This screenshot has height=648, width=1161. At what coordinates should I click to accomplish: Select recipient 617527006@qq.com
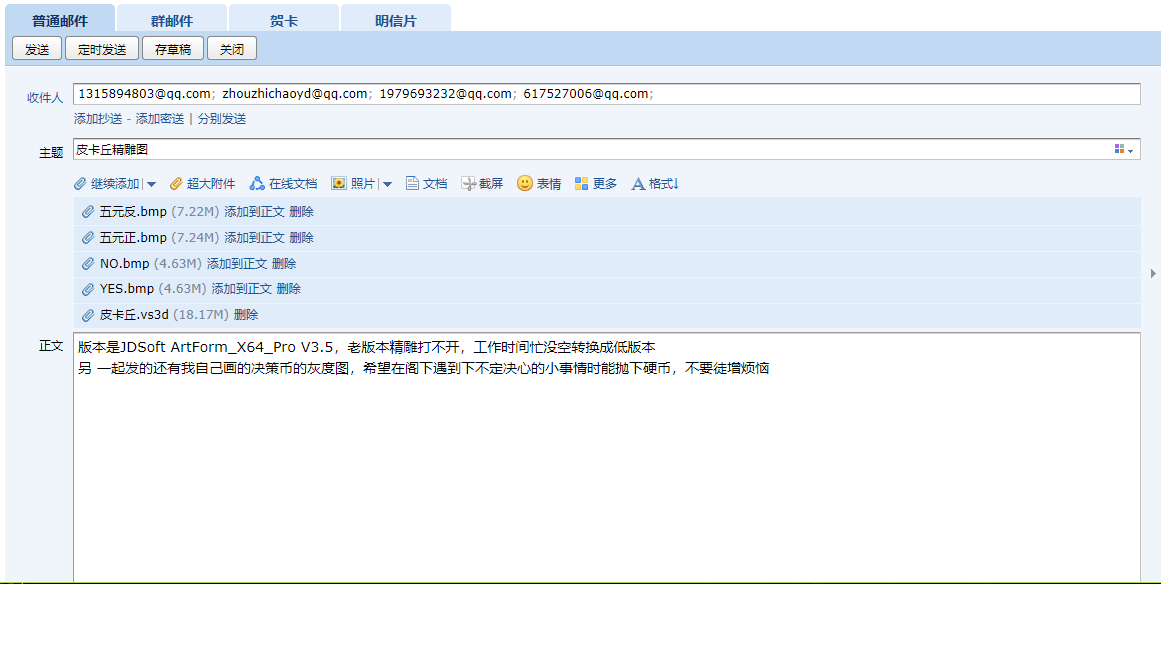click(586, 94)
